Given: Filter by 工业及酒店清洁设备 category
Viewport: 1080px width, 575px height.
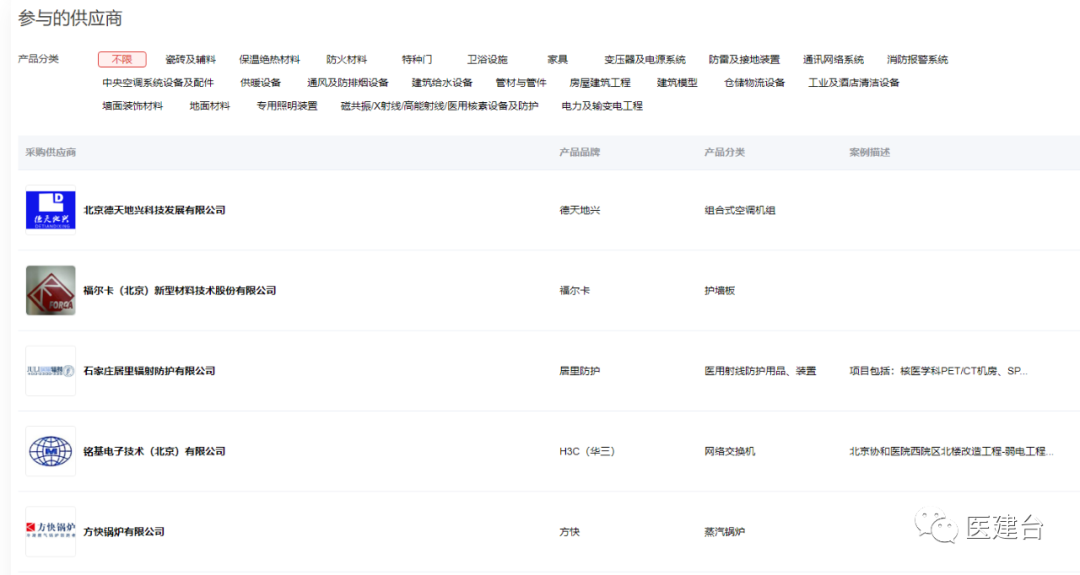Looking at the screenshot, I should tap(853, 83).
